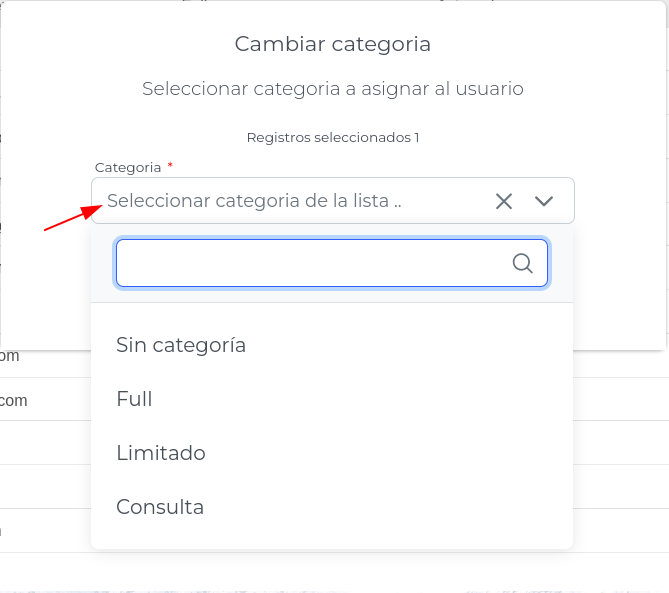Click the "Categoria" field label
The image size is (669, 593).
[x=127, y=167]
